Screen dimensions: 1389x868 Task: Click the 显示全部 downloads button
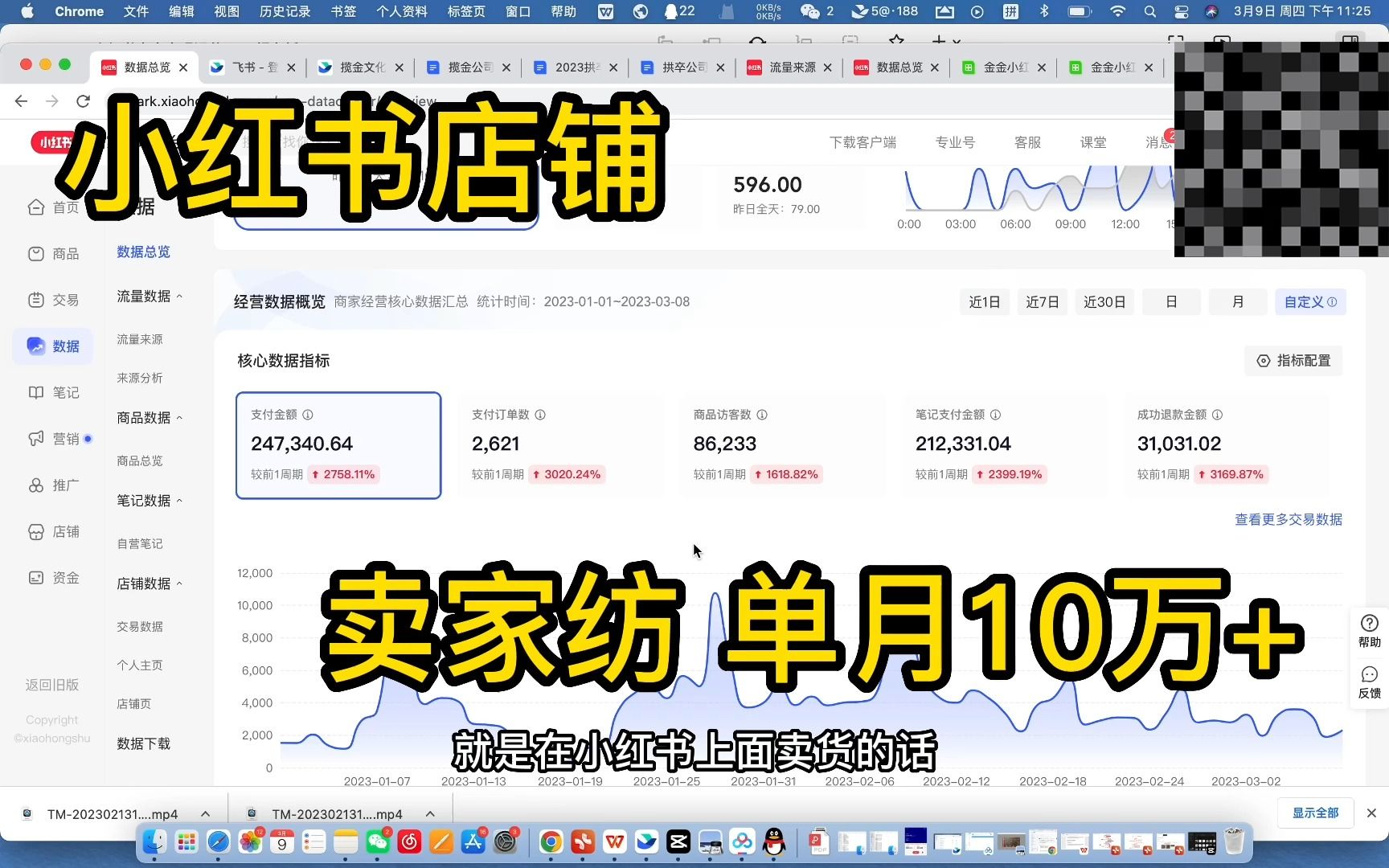(1315, 813)
